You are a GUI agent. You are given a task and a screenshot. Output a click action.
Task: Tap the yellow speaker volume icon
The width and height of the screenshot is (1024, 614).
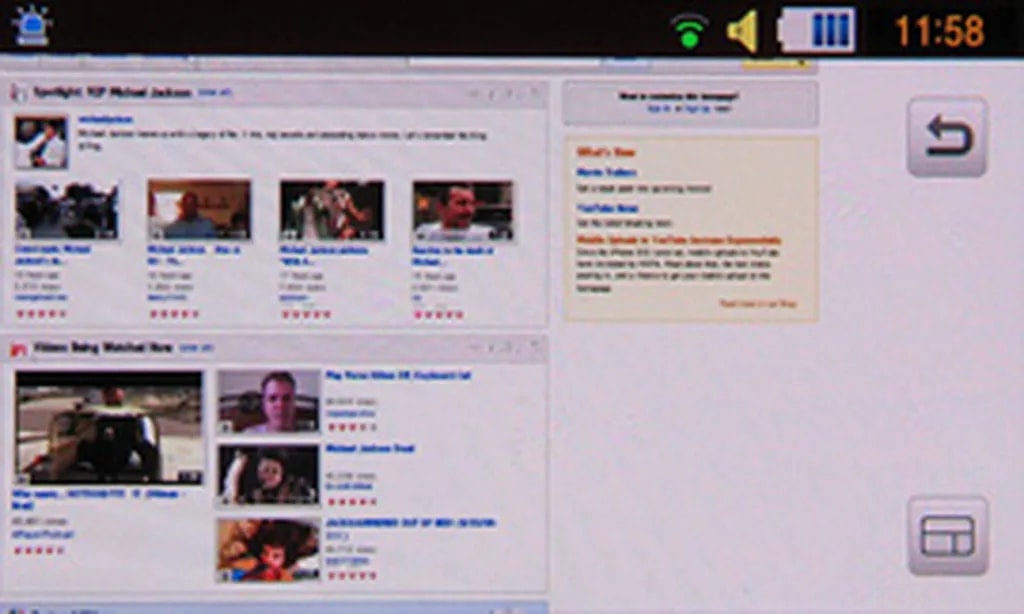click(743, 31)
